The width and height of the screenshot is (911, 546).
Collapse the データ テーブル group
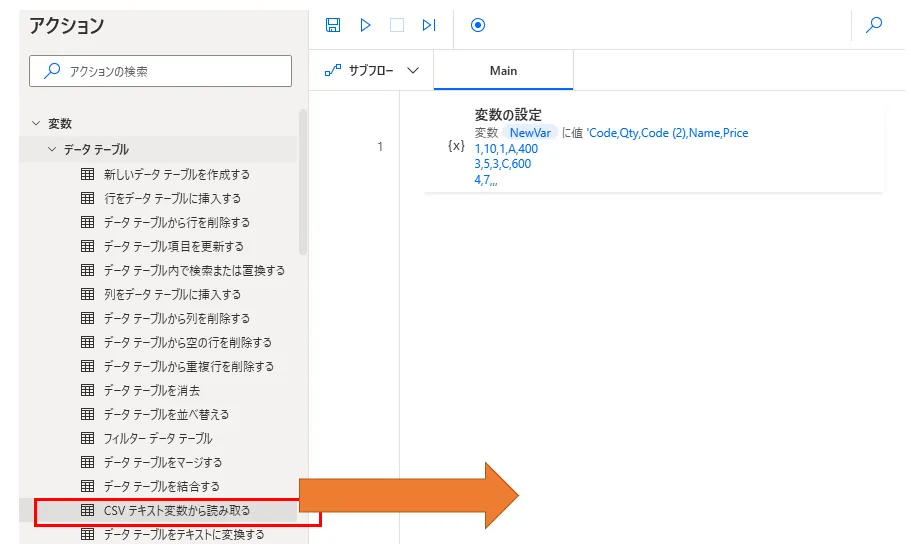53,150
